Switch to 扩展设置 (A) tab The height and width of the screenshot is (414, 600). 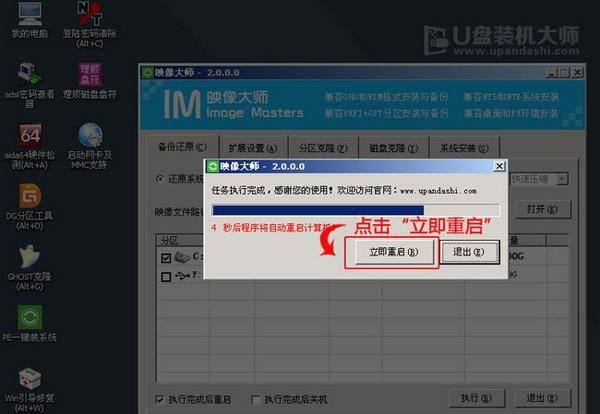click(x=253, y=148)
